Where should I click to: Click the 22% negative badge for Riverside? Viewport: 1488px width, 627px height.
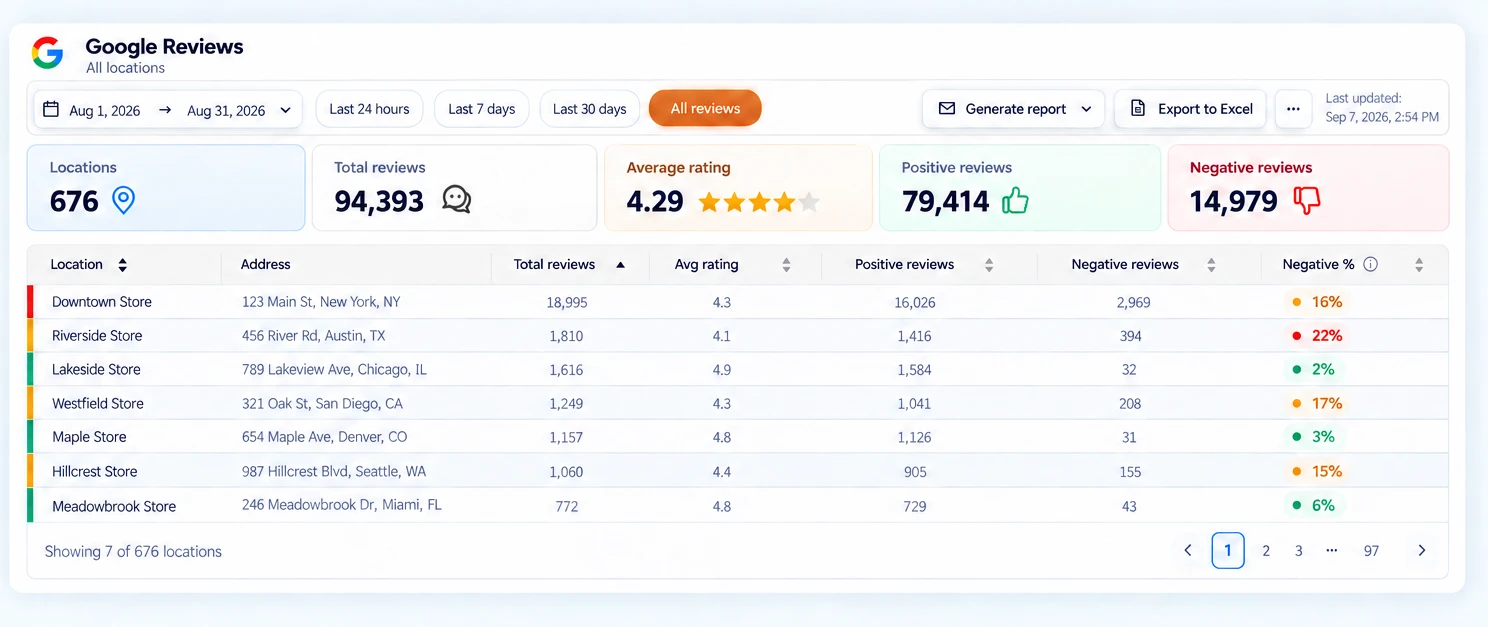tap(1317, 336)
